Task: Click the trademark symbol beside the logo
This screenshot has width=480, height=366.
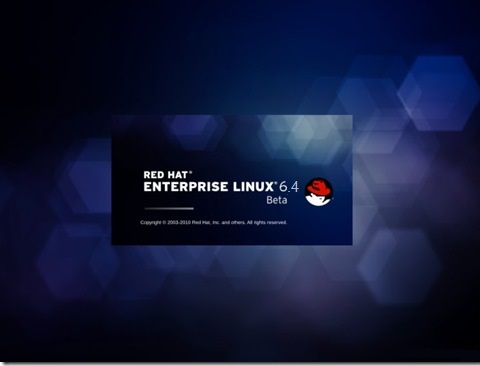Action: click(x=332, y=199)
